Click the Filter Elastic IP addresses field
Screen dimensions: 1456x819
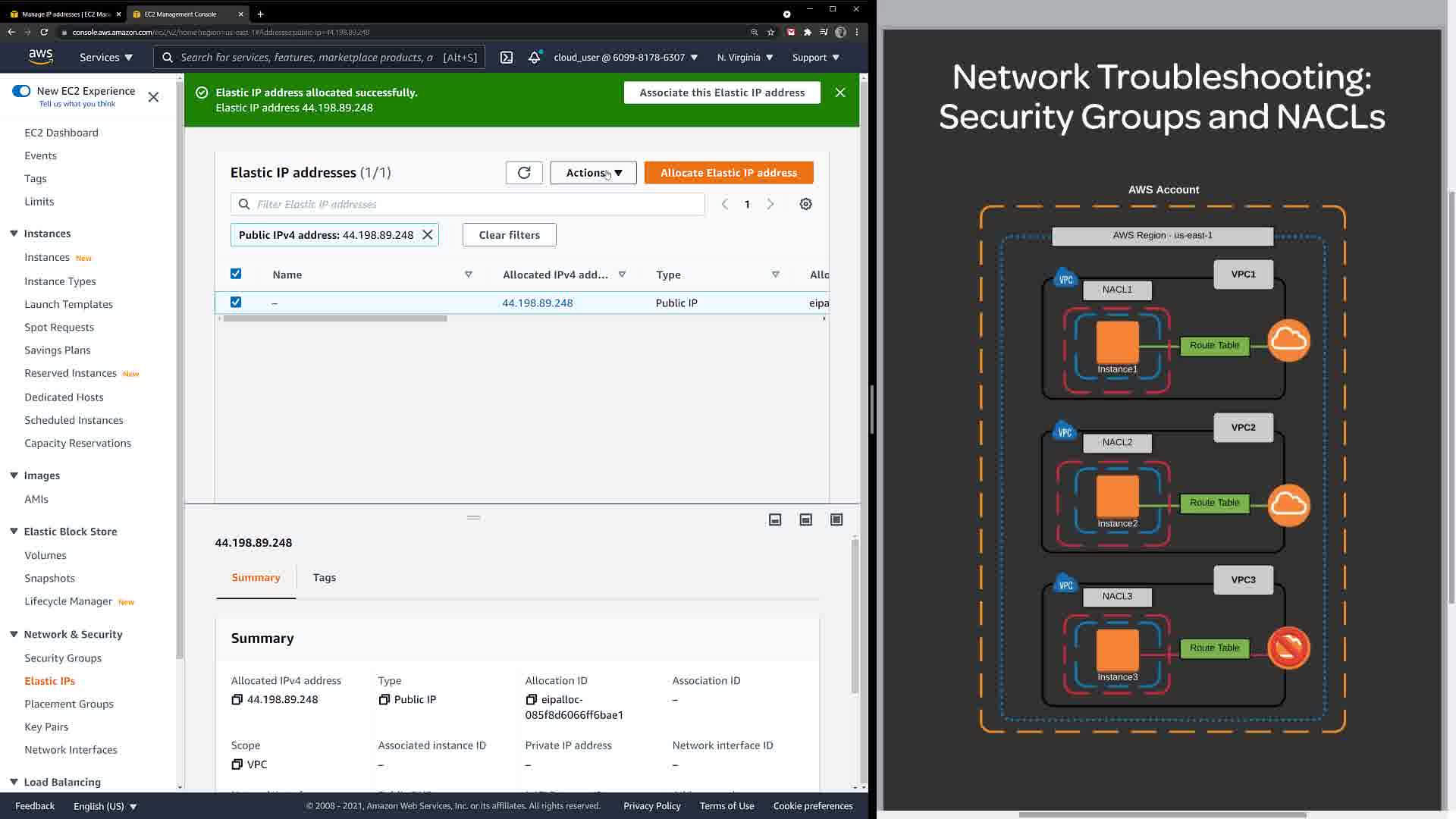478,204
